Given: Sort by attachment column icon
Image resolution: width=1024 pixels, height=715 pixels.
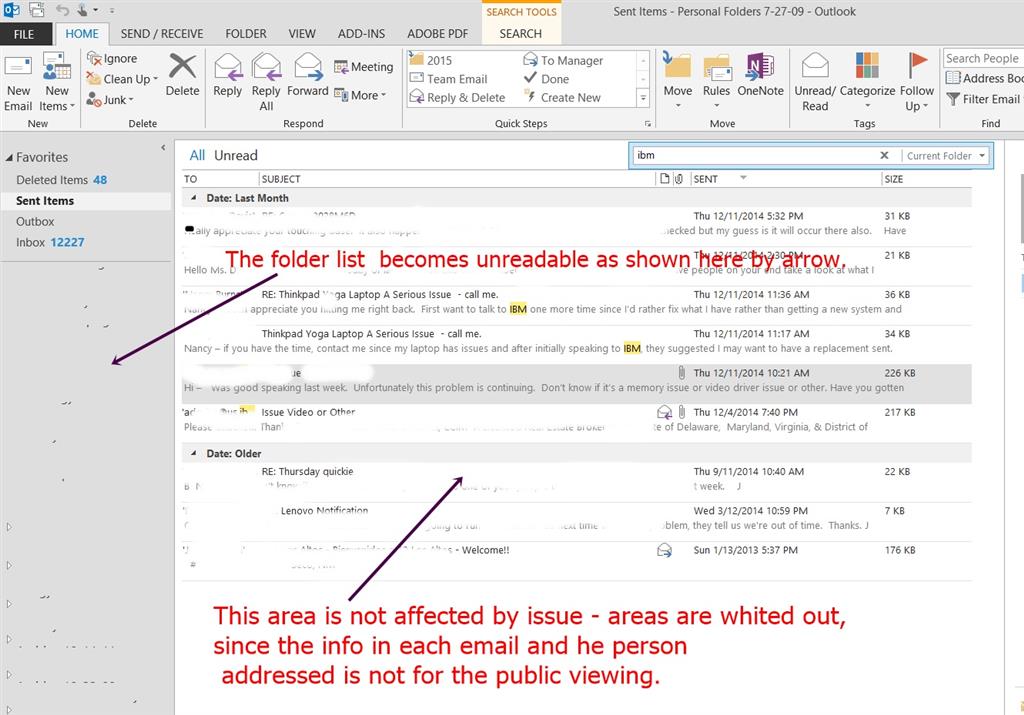Looking at the screenshot, I should point(679,179).
